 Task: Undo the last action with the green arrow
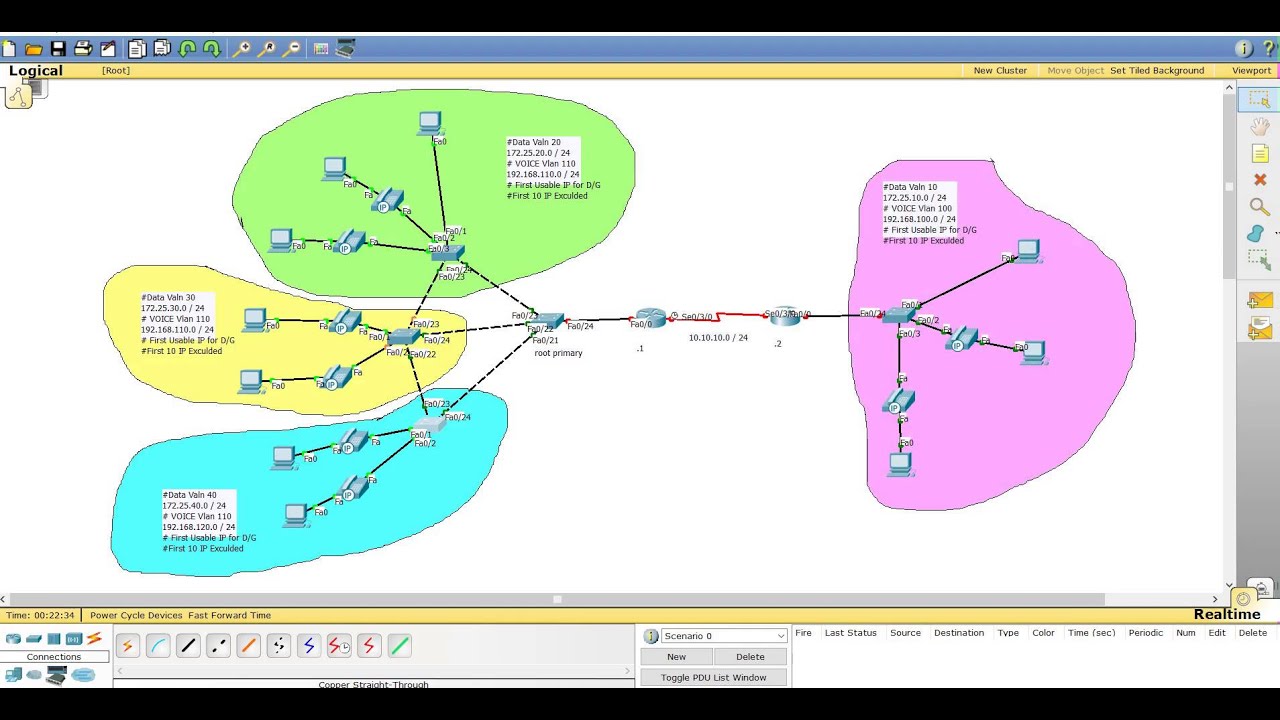pos(187,48)
